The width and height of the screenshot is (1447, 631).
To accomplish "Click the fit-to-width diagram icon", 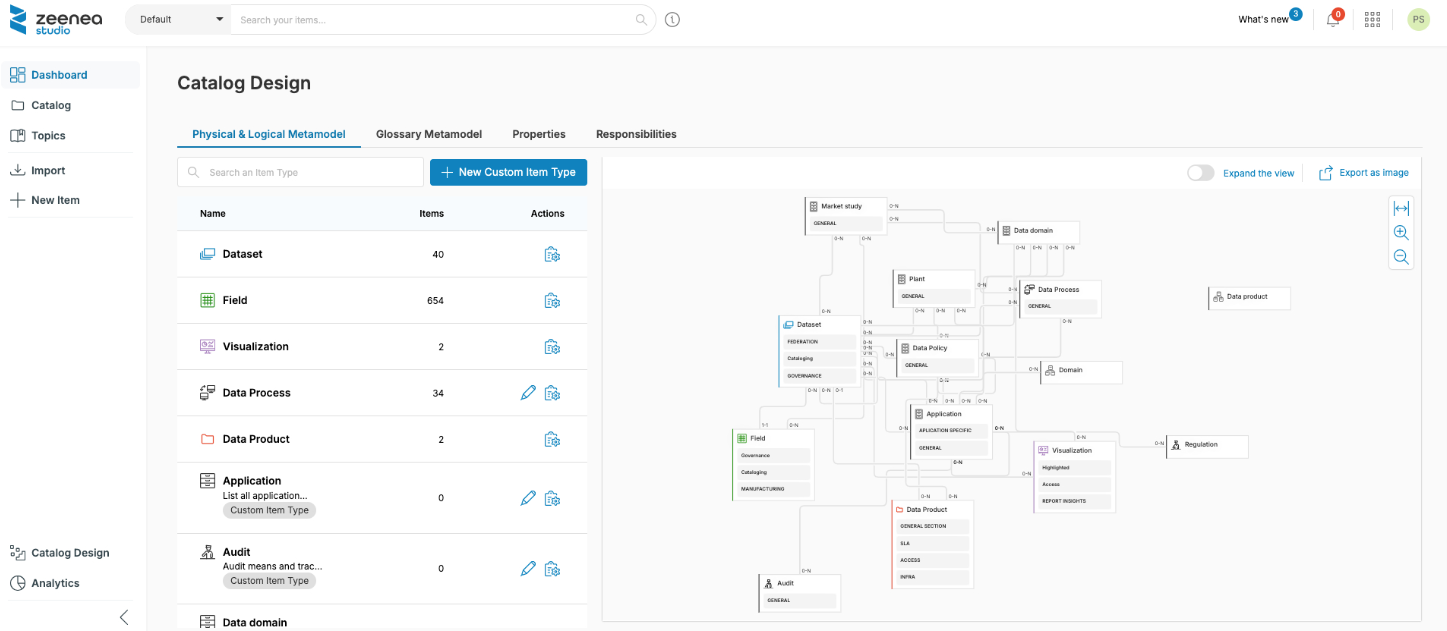I will (x=1401, y=209).
